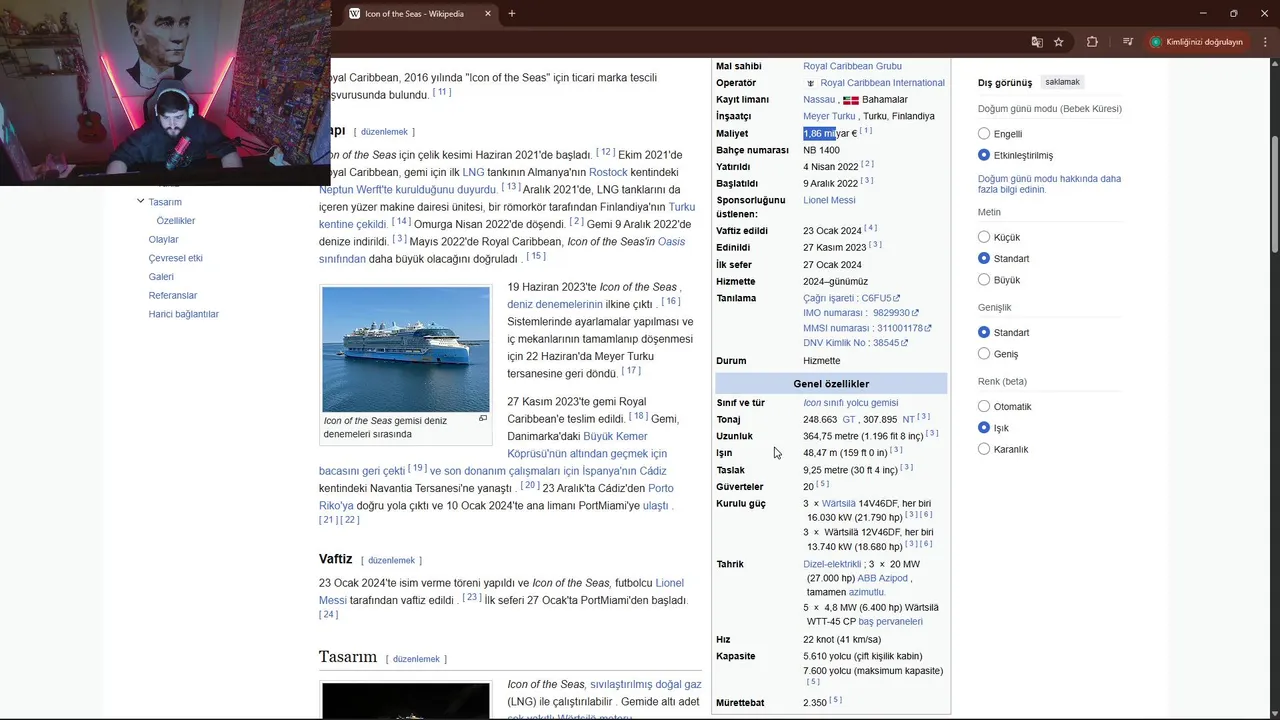Bookmark this page with the star icon

click(1059, 42)
